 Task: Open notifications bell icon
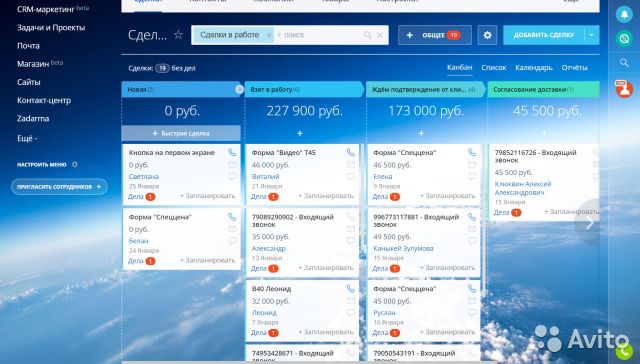(x=624, y=14)
